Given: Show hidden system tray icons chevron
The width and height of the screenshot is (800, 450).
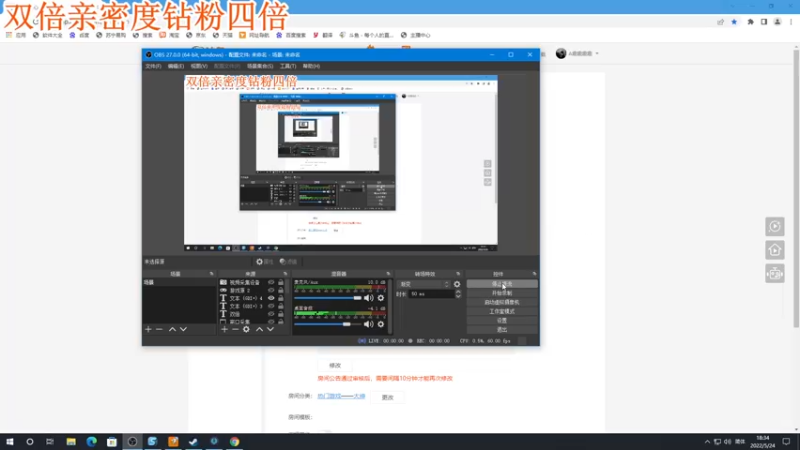Looking at the screenshot, I should tap(707, 442).
